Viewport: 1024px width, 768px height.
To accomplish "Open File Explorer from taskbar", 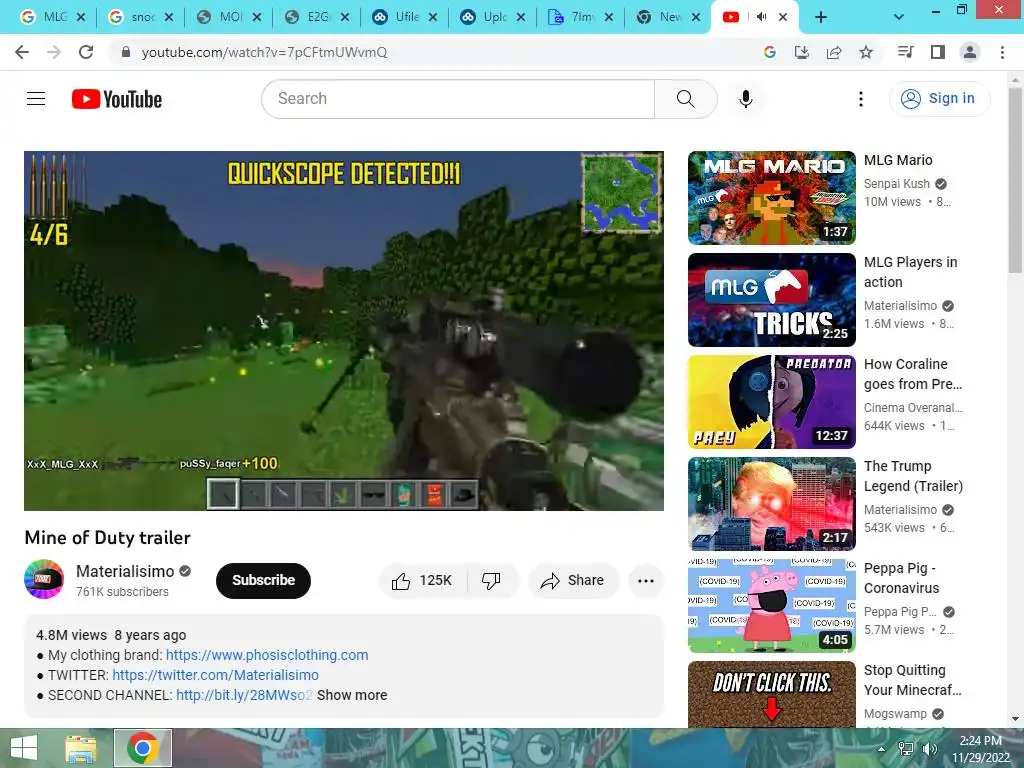I will 81,748.
